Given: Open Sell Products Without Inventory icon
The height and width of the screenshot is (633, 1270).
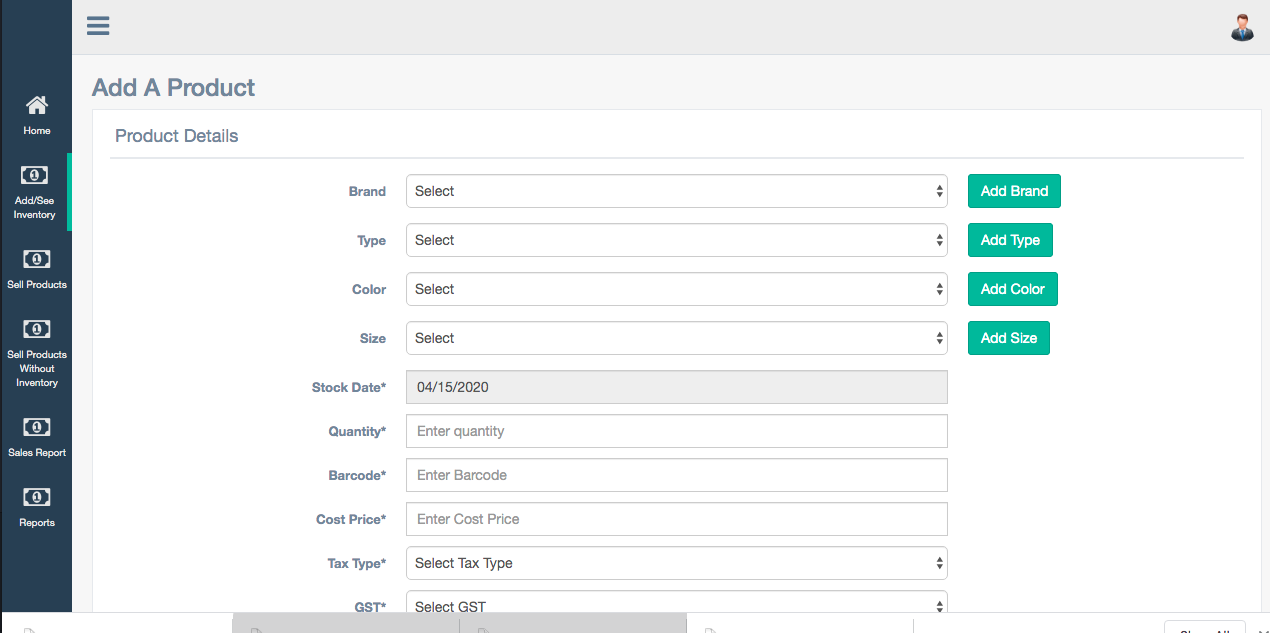Looking at the screenshot, I should point(36,329).
